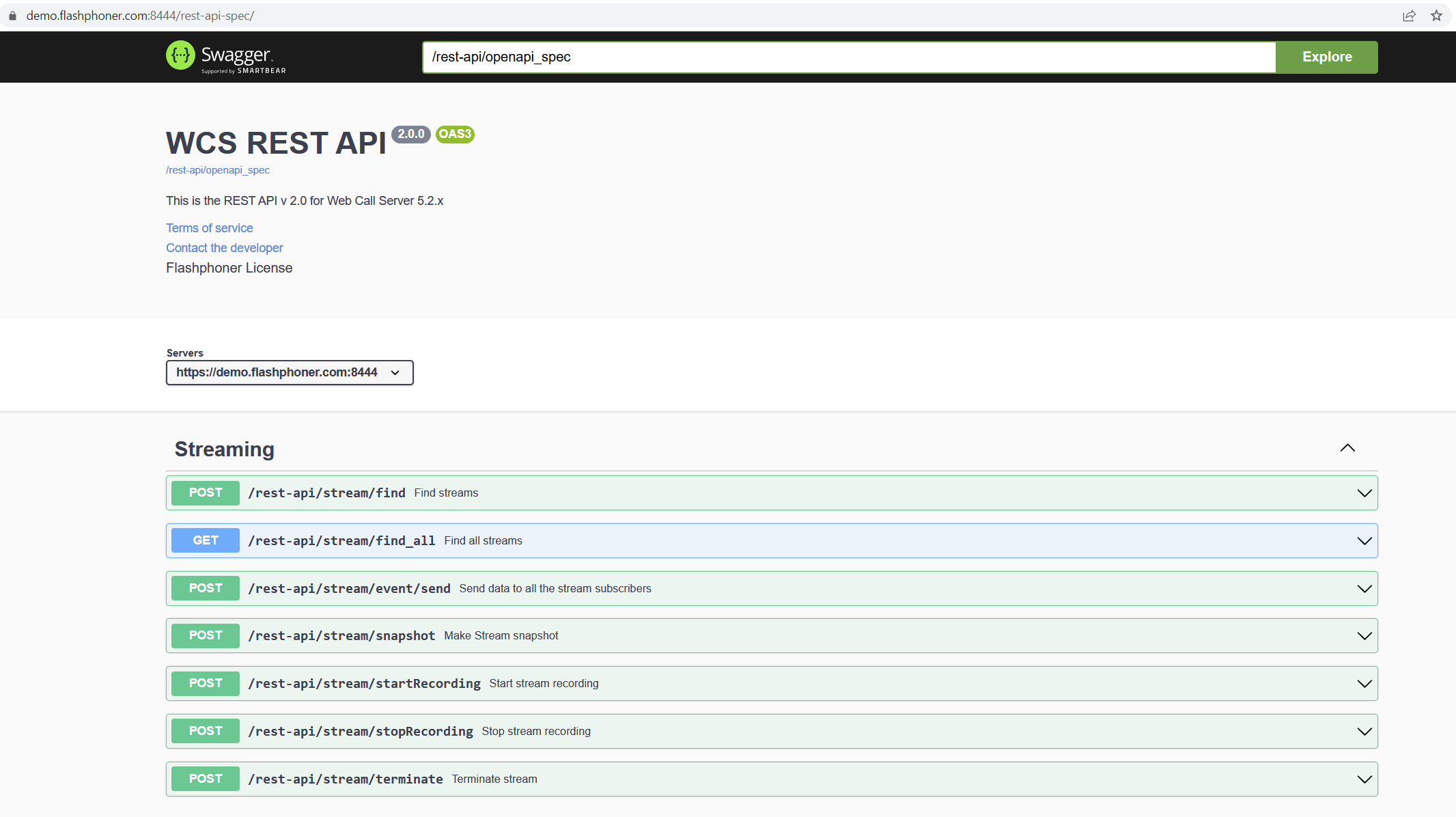The height and width of the screenshot is (817, 1456).
Task: Expand the stream/snapshot chevron
Action: point(1364,636)
